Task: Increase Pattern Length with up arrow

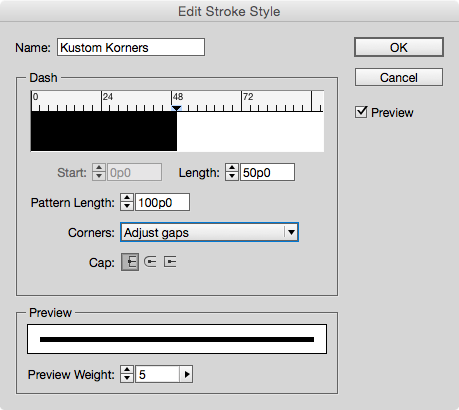Action: [127, 198]
